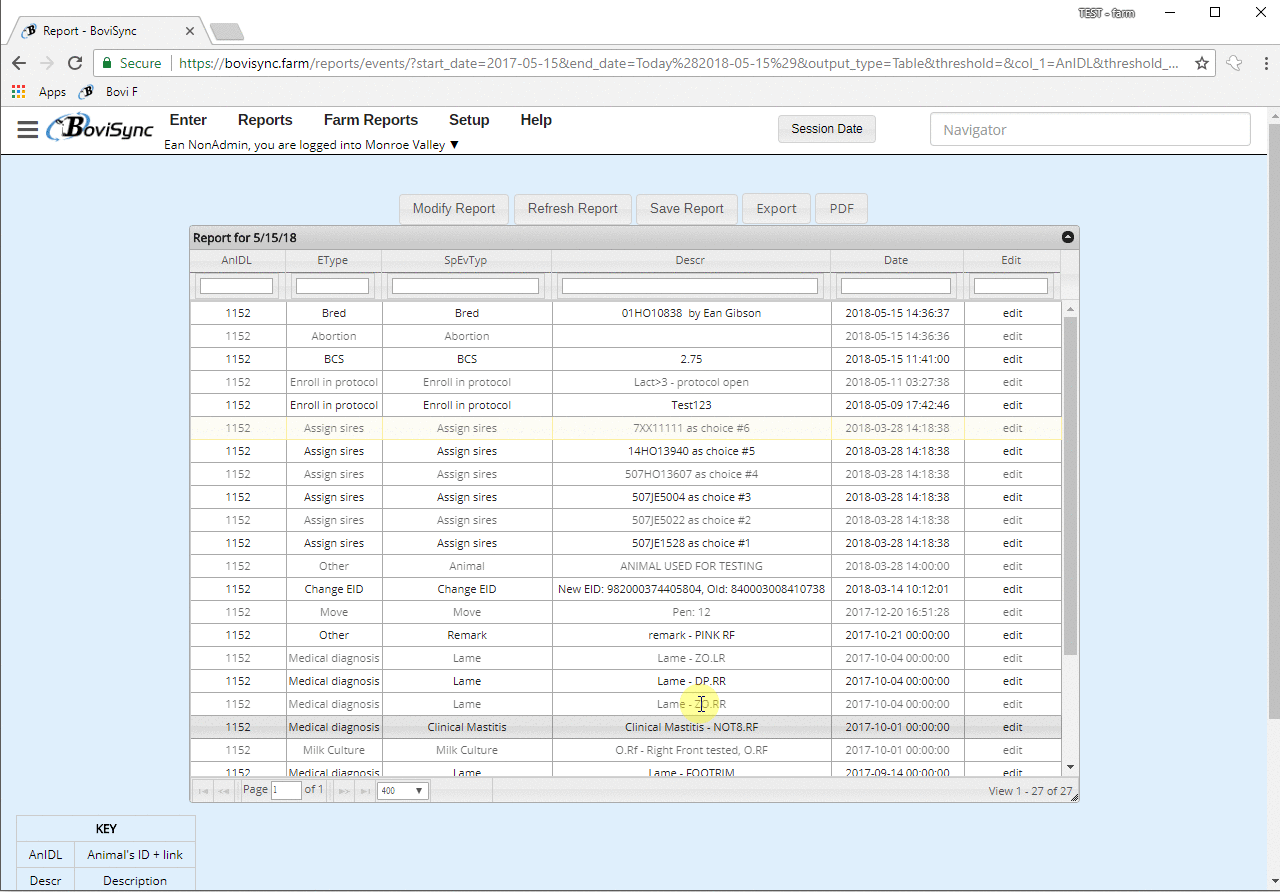This screenshot has width=1280, height=892.
Task: Click the grid scrollbar down arrow
Action: point(1070,767)
